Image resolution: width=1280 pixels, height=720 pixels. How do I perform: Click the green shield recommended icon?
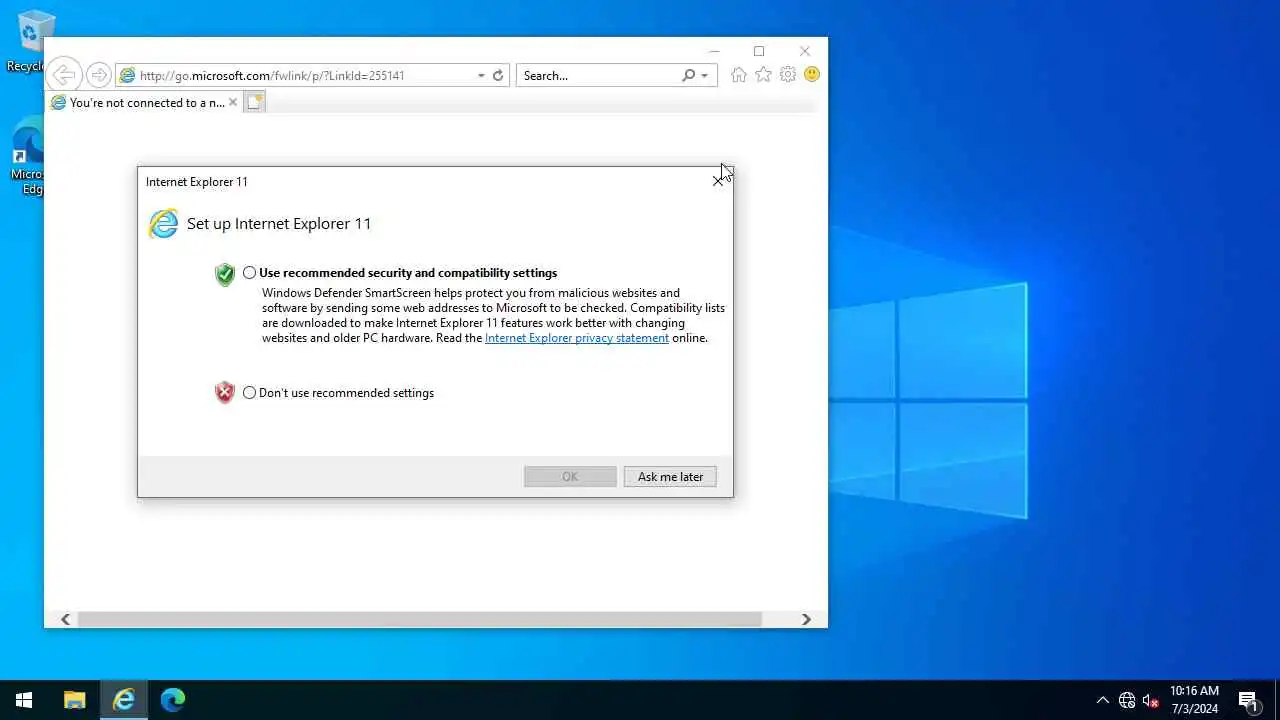(x=225, y=274)
